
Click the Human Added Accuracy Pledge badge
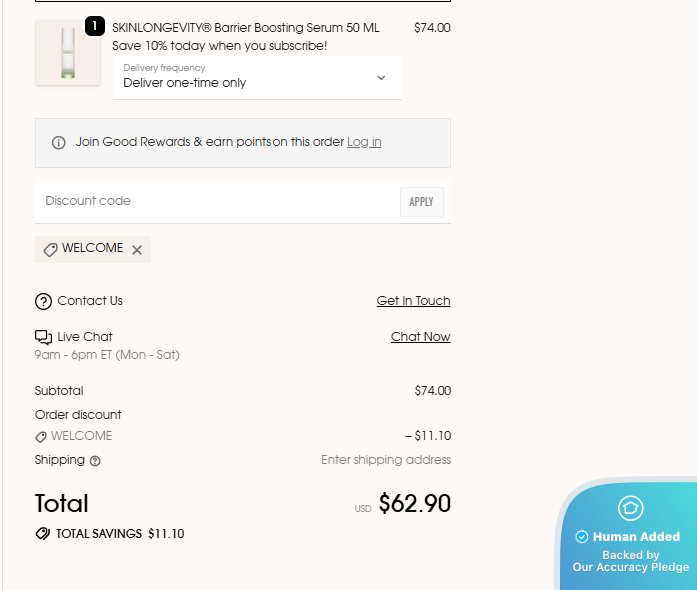tap(627, 534)
